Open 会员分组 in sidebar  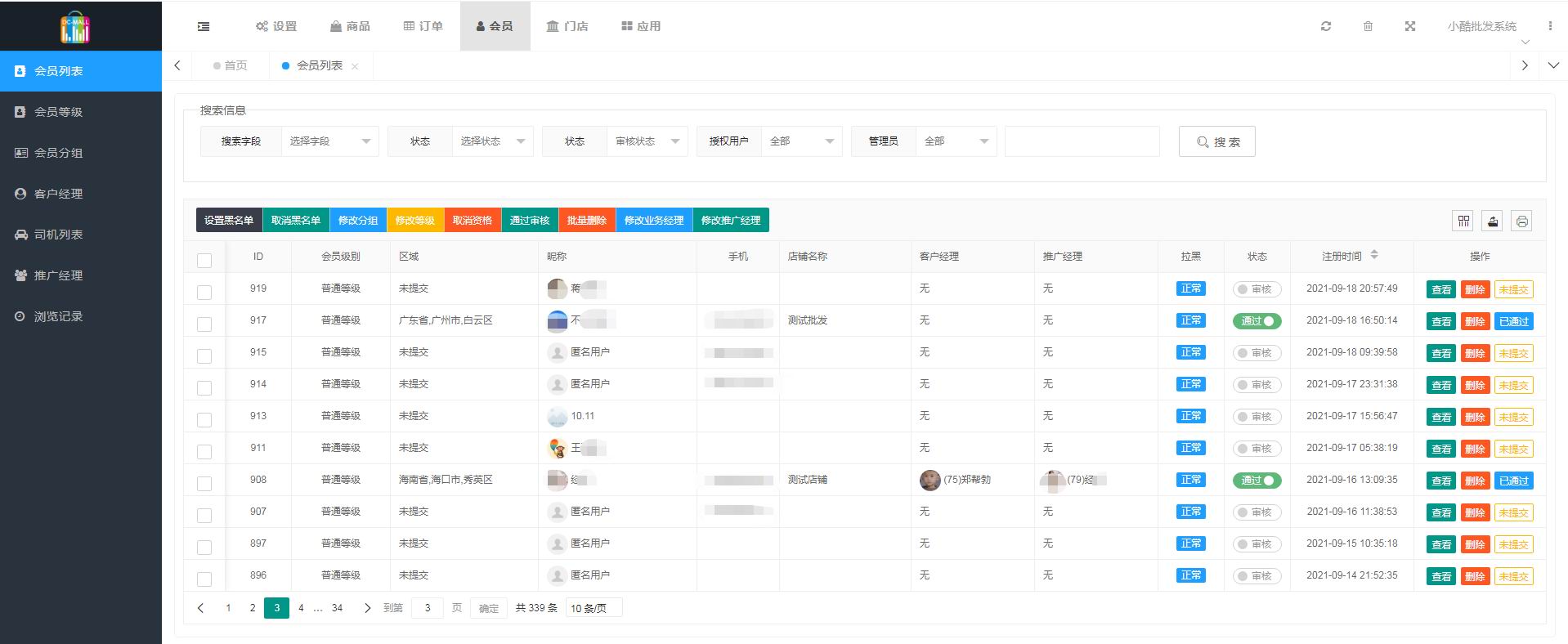pyautogui.click(x=81, y=153)
